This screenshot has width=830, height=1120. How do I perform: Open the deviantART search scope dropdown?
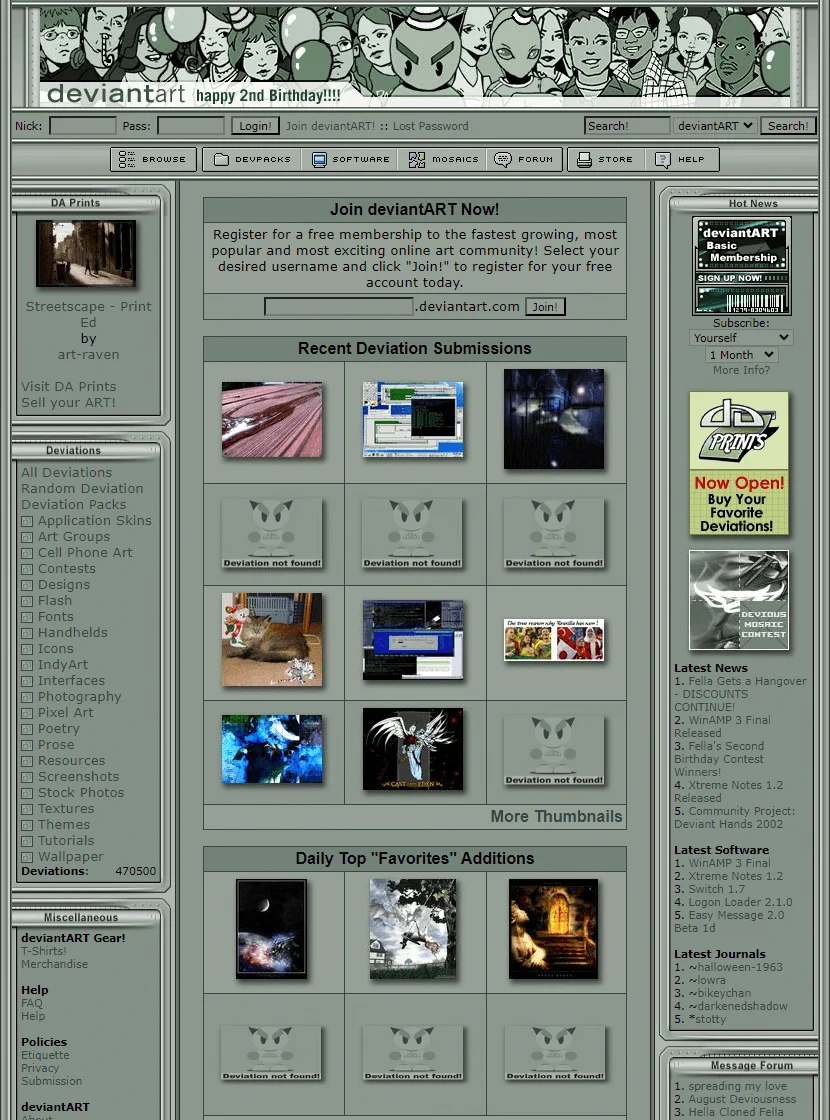coord(714,126)
